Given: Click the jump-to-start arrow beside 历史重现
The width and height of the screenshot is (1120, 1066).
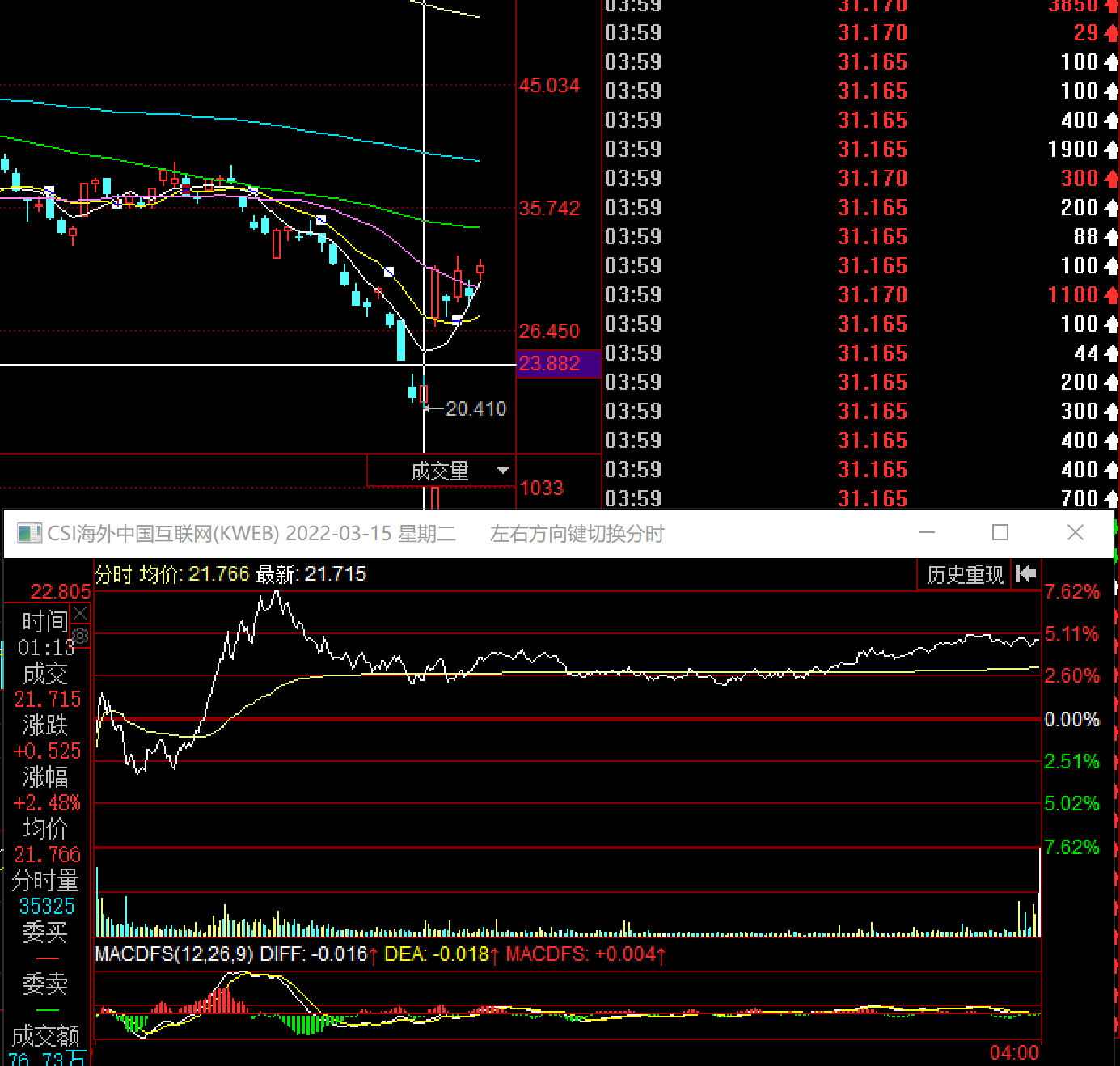Looking at the screenshot, I should (1026, 574).
